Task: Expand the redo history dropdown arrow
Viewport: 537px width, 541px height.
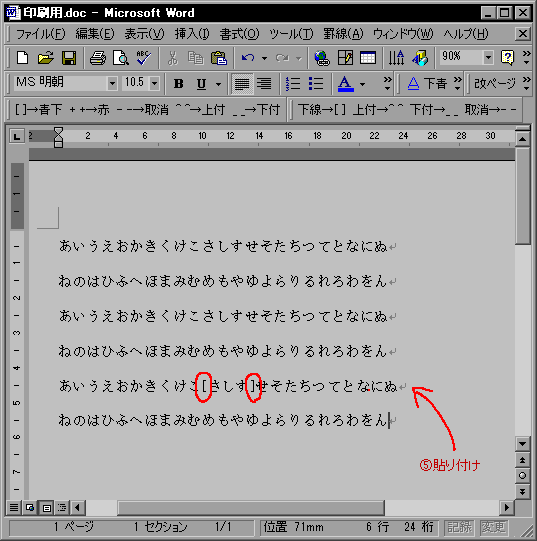Action: click(299, 58)
